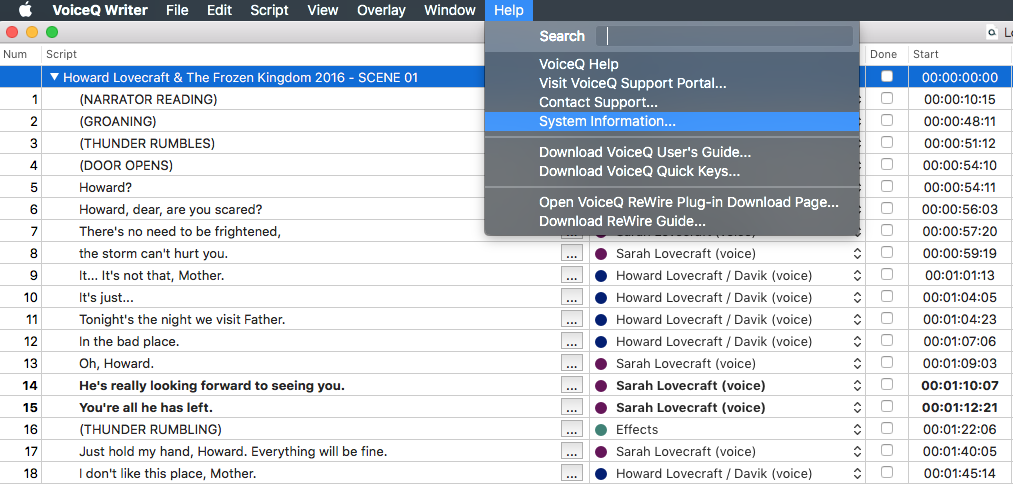Open the Window menu
The width and height of the screenshot is (1013, 484).
[450, 10]
